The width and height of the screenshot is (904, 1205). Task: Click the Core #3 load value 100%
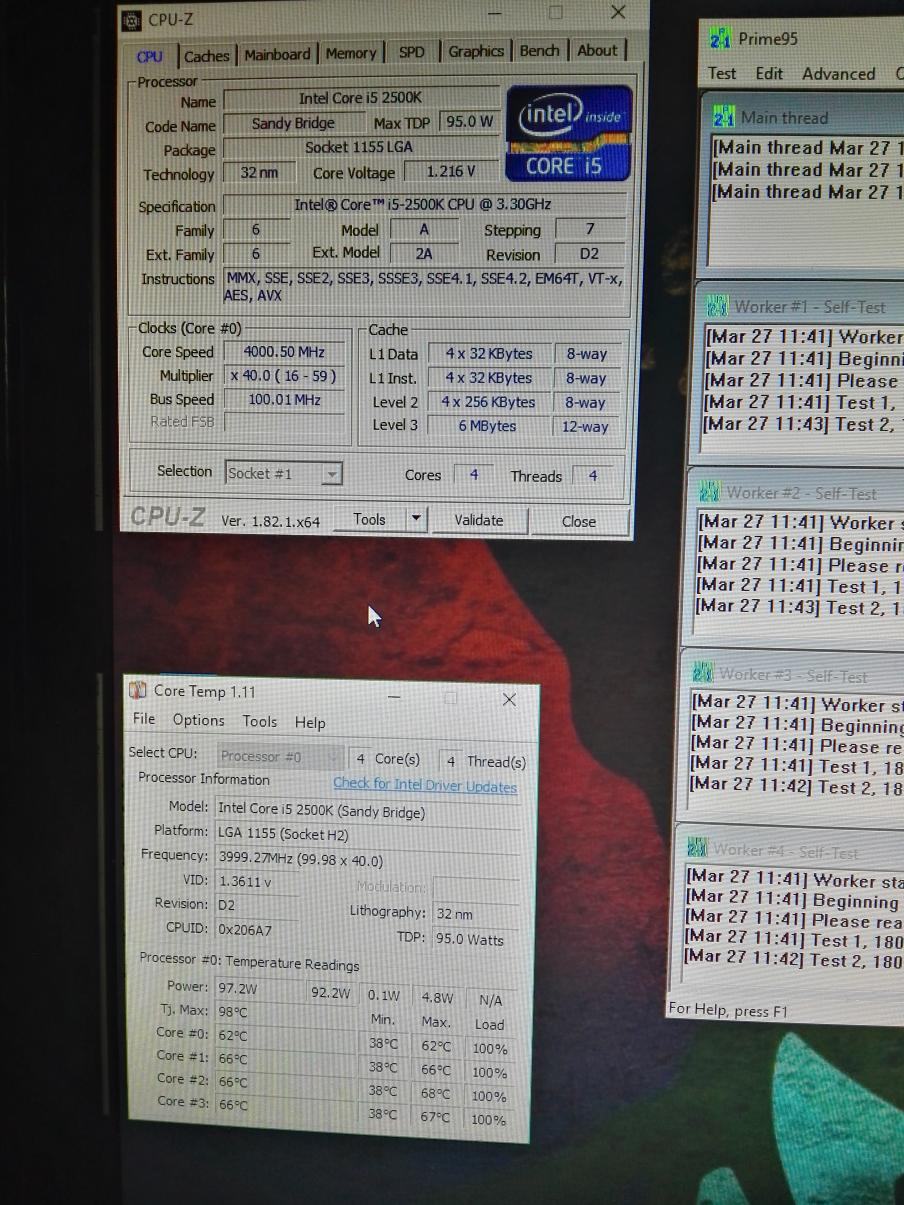(x=489, y=1120)
